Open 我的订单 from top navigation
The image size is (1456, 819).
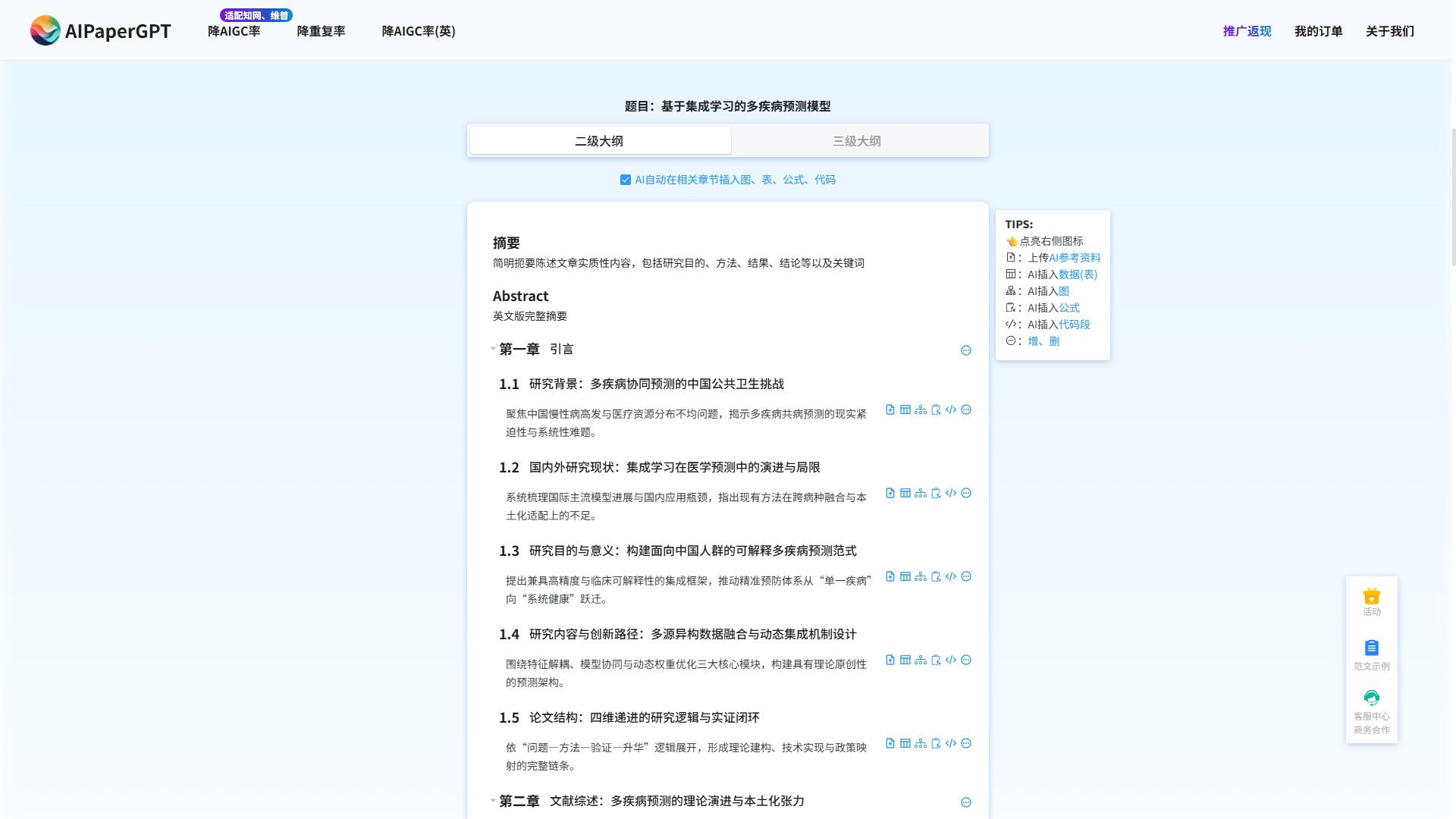[1318, 31]
